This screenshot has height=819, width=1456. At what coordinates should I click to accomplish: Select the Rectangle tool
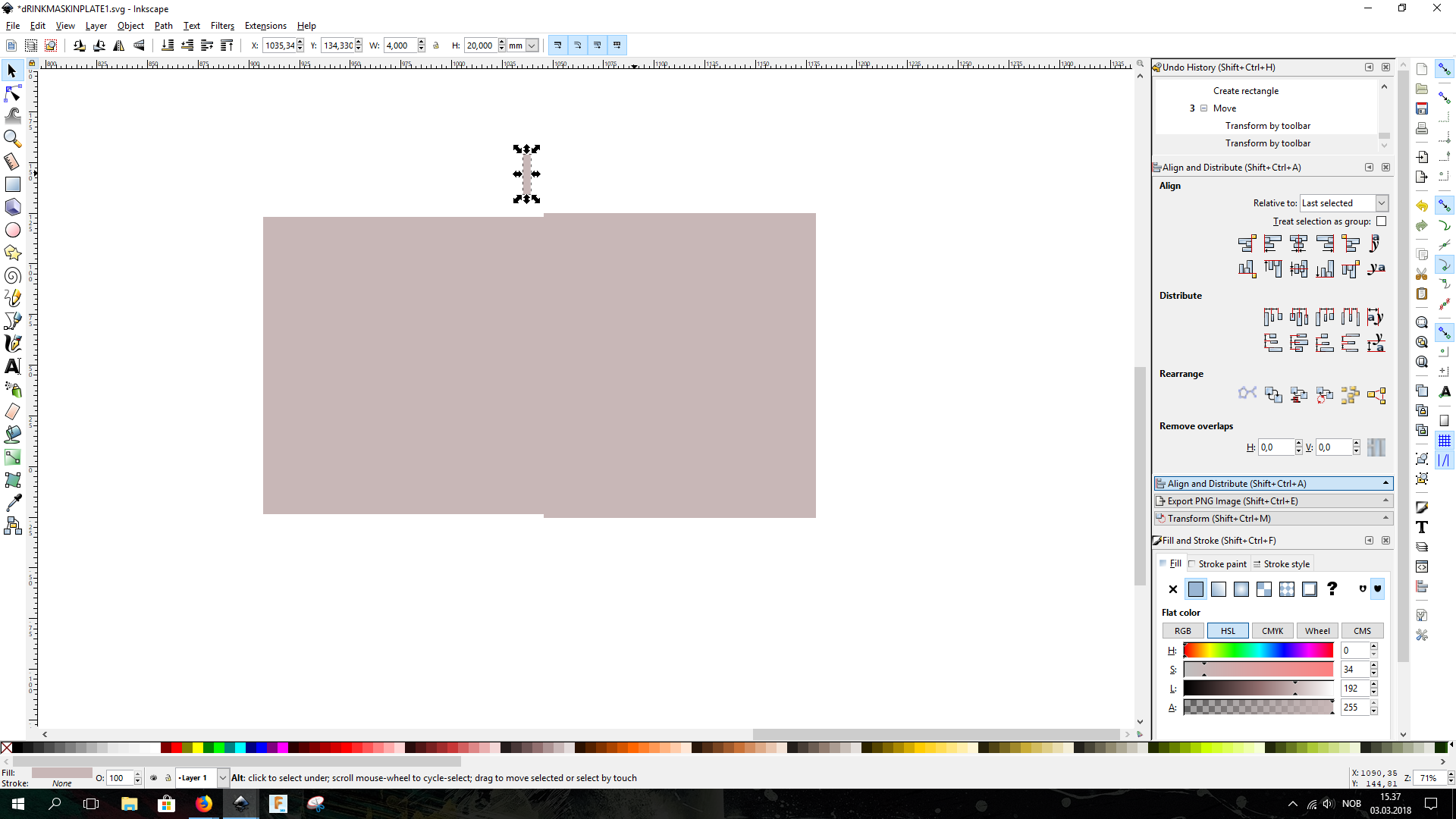pyautogui.click(x=14, y=184)
